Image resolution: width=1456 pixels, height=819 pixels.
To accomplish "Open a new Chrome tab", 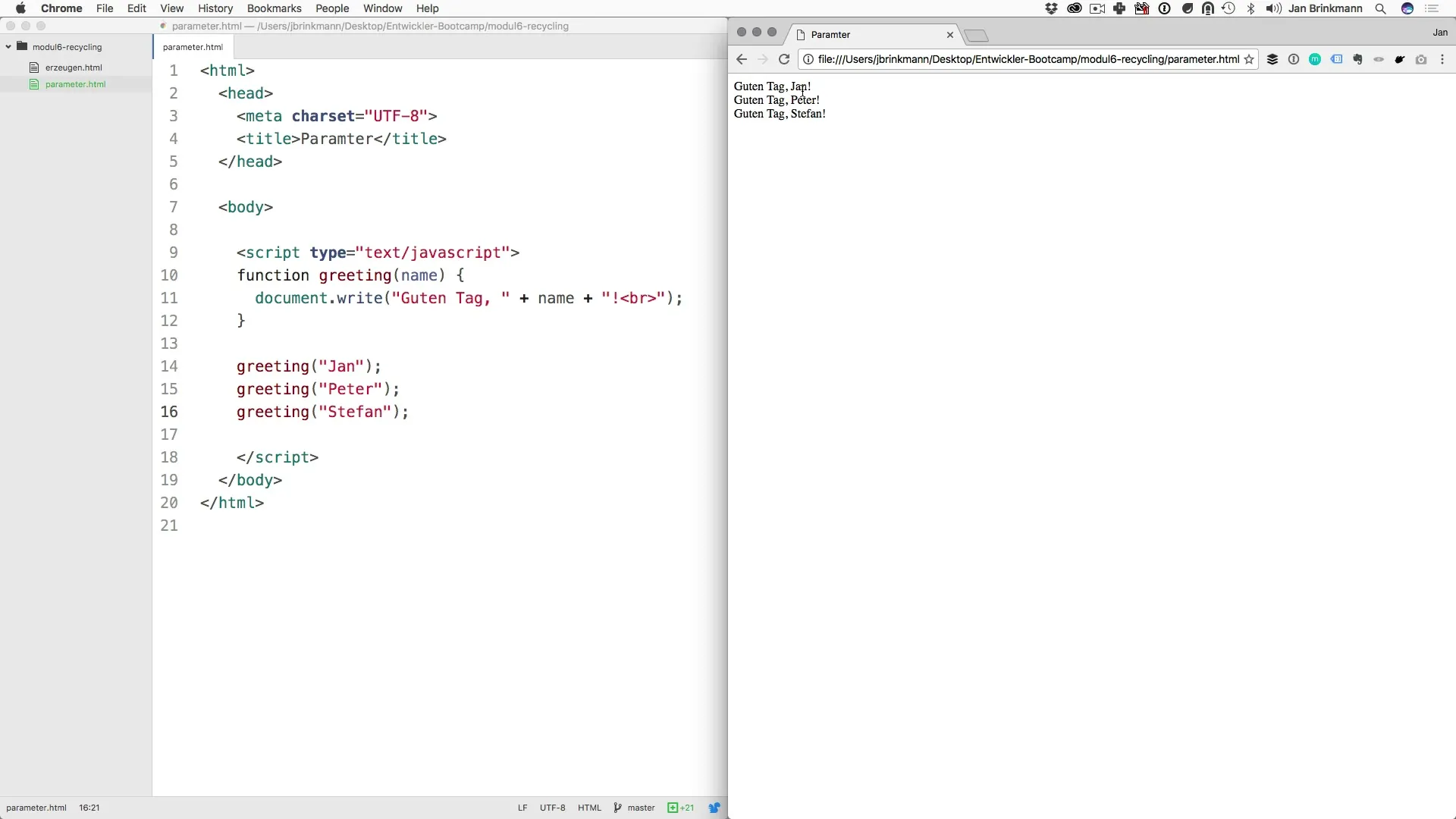I will pyautogui.click(x=977, y=36).
